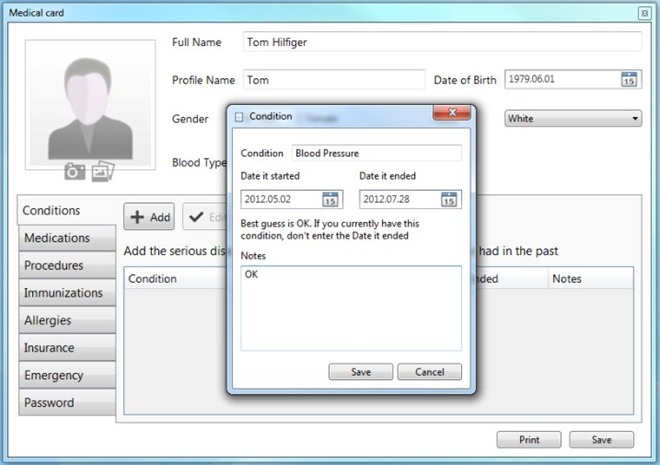Viewport: 660px width, 465px height.
Task: Click the Edit button with checkmark
Action: point(205,217)
